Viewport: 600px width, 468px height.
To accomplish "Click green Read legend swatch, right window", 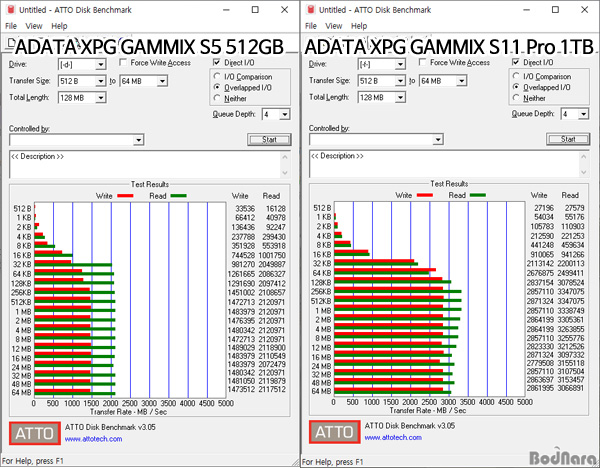I will 478,195.
